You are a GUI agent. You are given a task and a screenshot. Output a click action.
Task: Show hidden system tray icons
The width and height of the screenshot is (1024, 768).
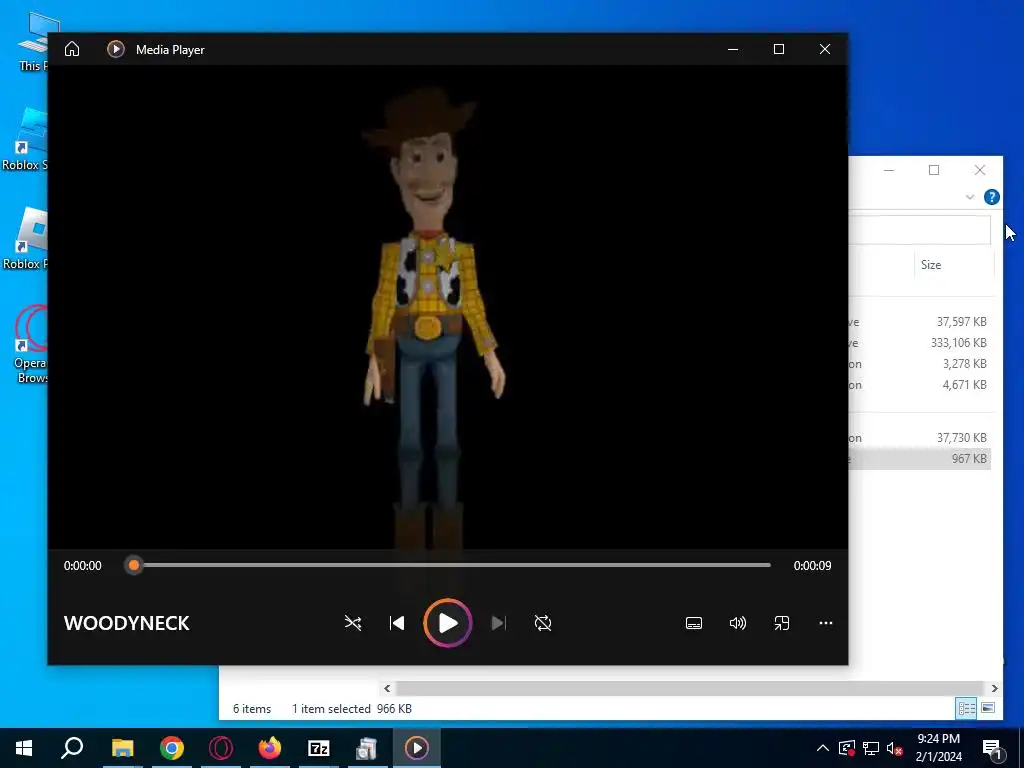pos(823,748)
